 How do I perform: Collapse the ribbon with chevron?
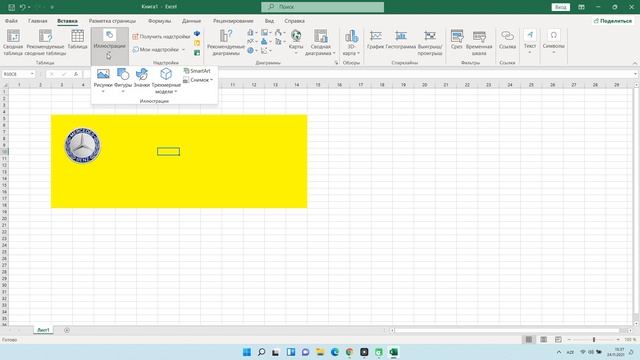point(635,63)
